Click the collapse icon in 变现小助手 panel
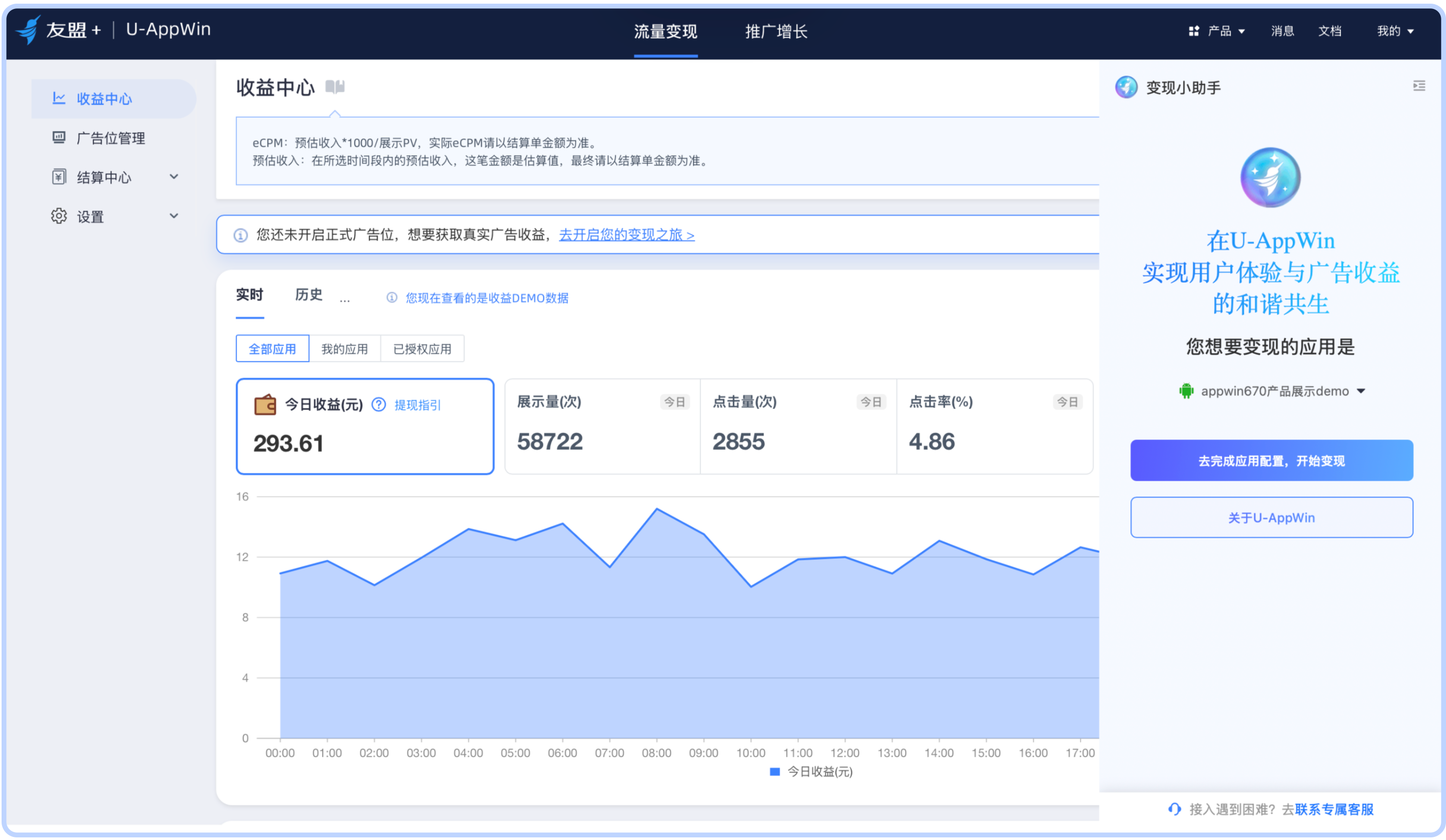This screenshot has height=840, width=1446. tap(1418, 86)
